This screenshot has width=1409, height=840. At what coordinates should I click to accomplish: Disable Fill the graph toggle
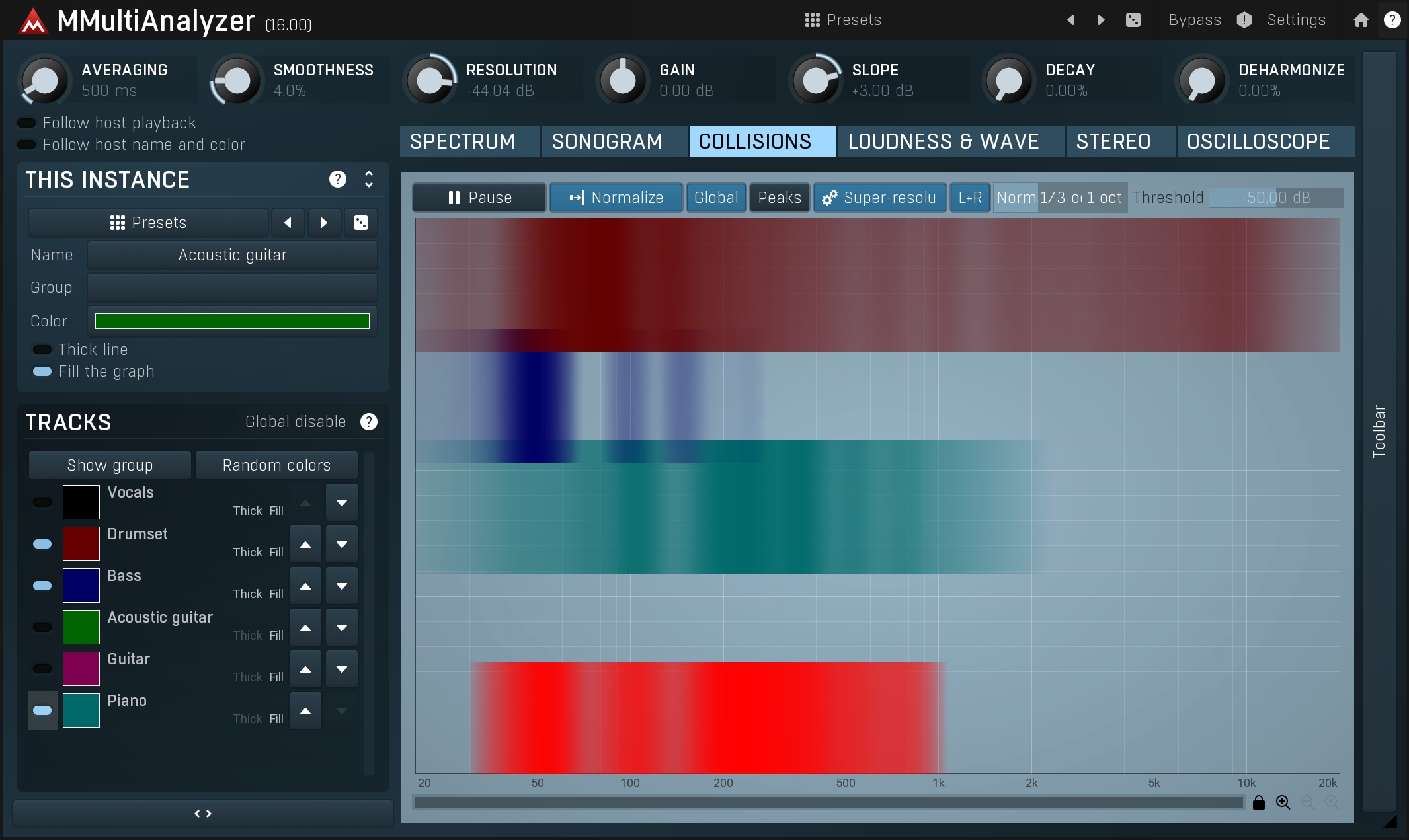[42, 371]
